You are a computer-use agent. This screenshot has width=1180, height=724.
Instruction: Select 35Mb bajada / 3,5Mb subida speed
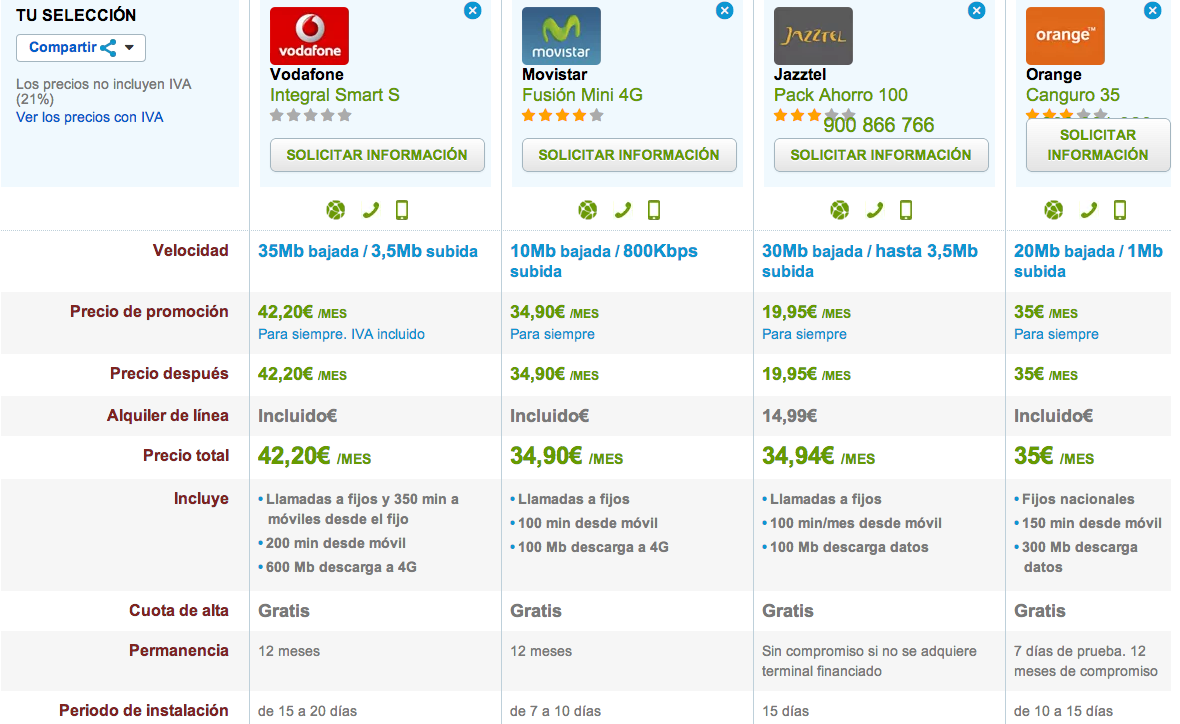coord(368,251)
